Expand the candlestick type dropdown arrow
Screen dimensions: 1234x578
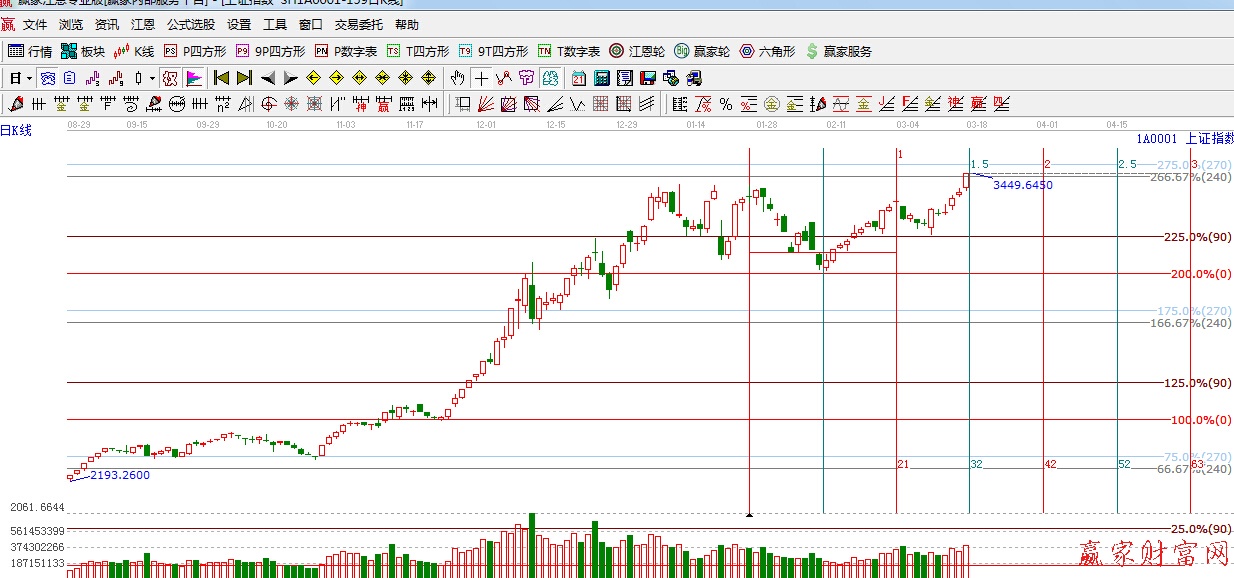tap(152, 78)
